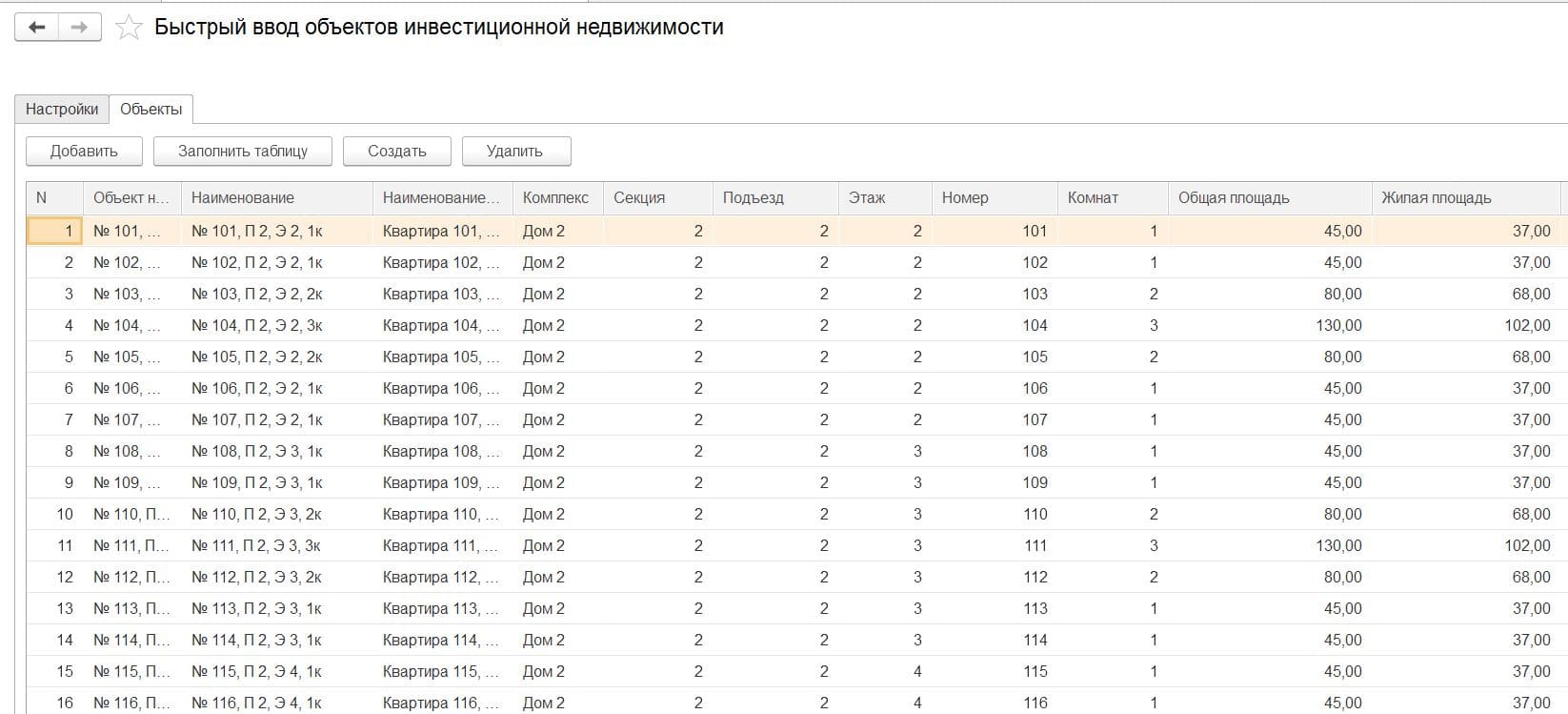1568x714 pixels.
Task: Select row 16 name № 116, П 2, Э 4, 1к
Action: (x=257, y=703)
